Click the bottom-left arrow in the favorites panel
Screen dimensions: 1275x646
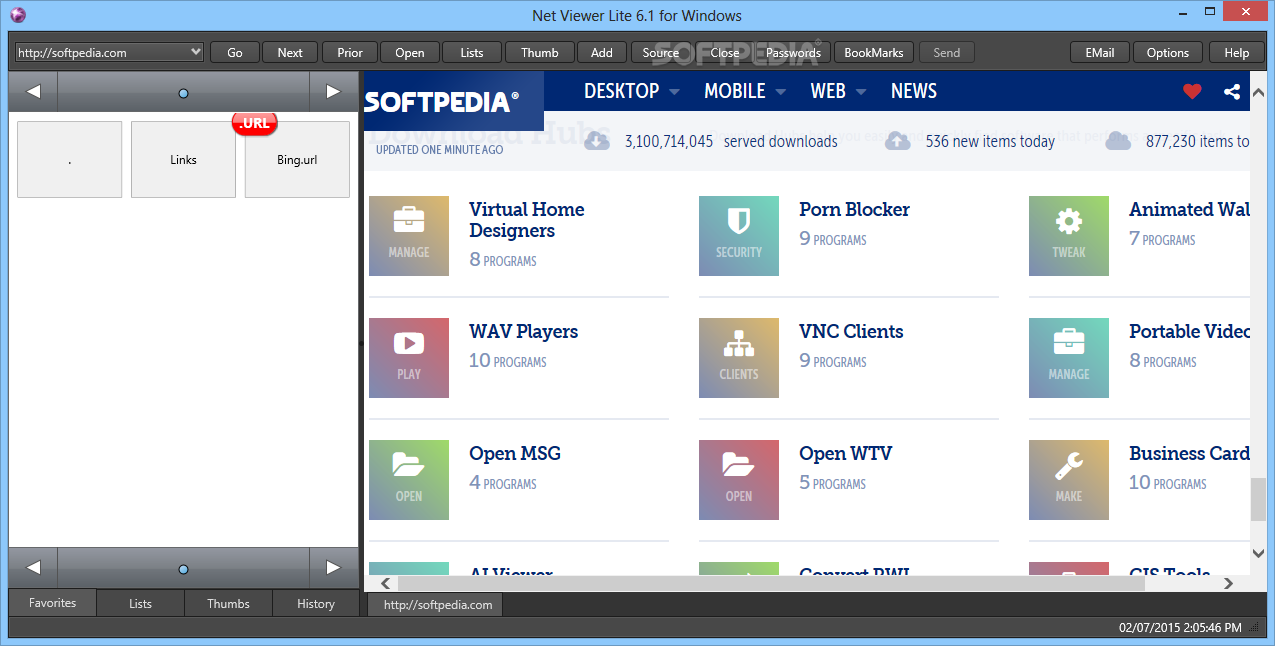[x=34, y=568]
